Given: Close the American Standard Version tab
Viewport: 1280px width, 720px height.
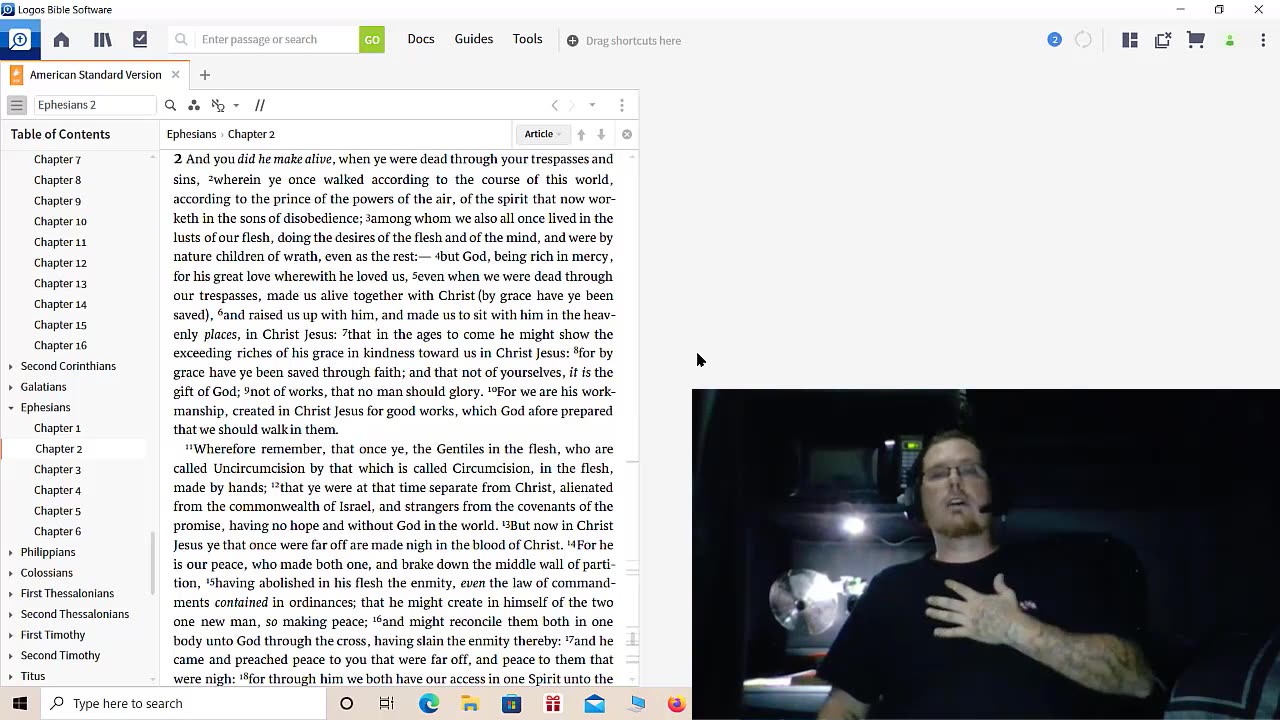Looking at the screenshot, I should pyautogui.click(x=175, y=74).
